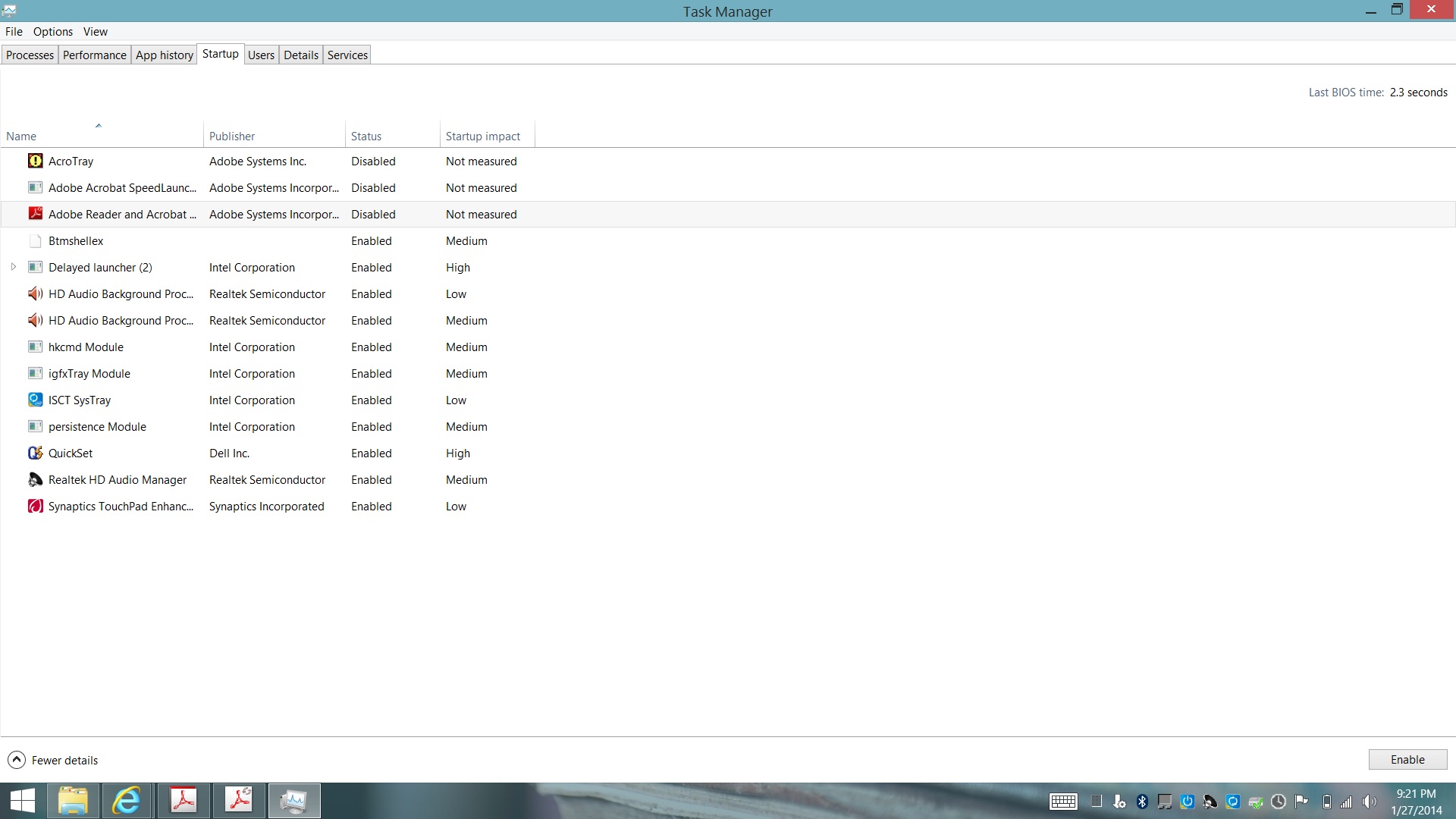This screenshot has height=819, width=1456.
Task: Open the File menu
Action: pos(14,31)
